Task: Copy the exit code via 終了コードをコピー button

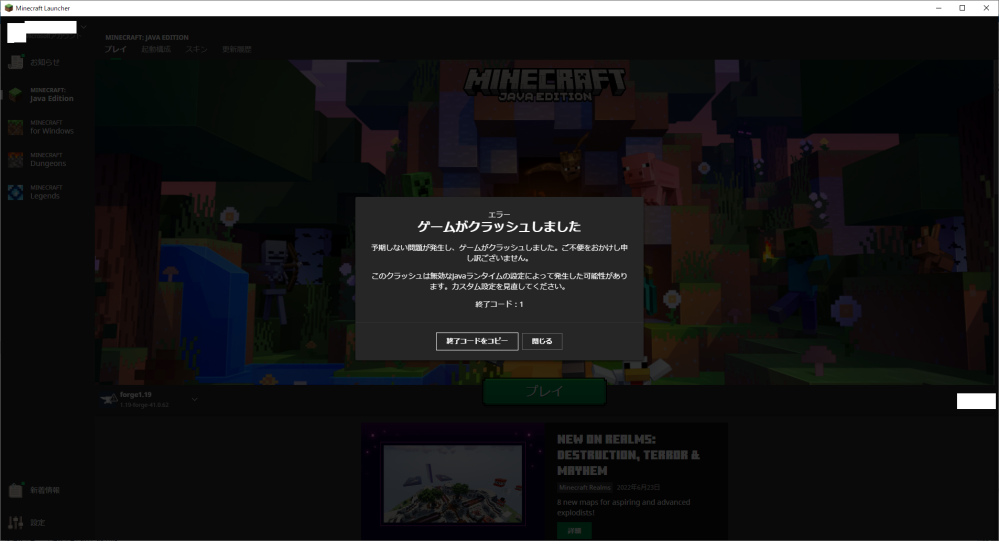Action: click(477, 341)
